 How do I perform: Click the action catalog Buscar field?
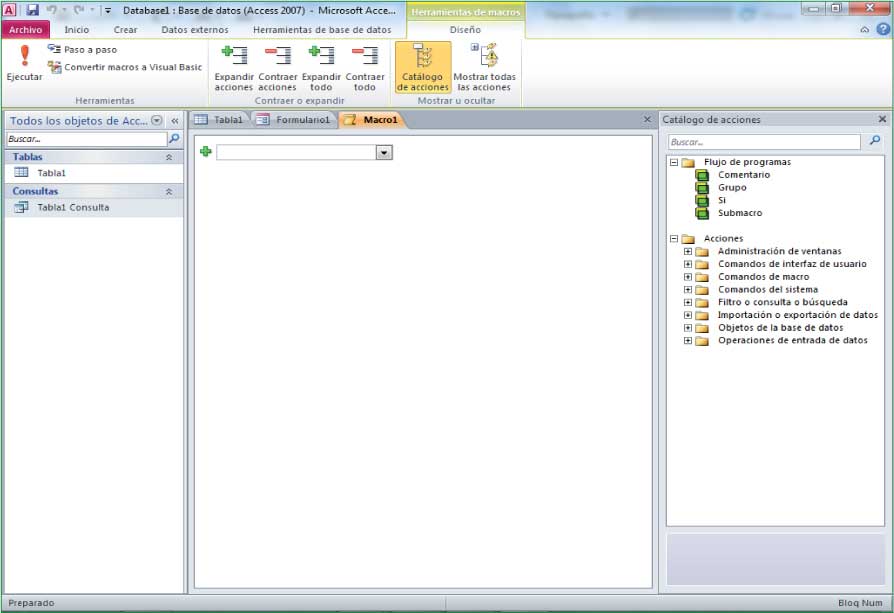point(764,142)
